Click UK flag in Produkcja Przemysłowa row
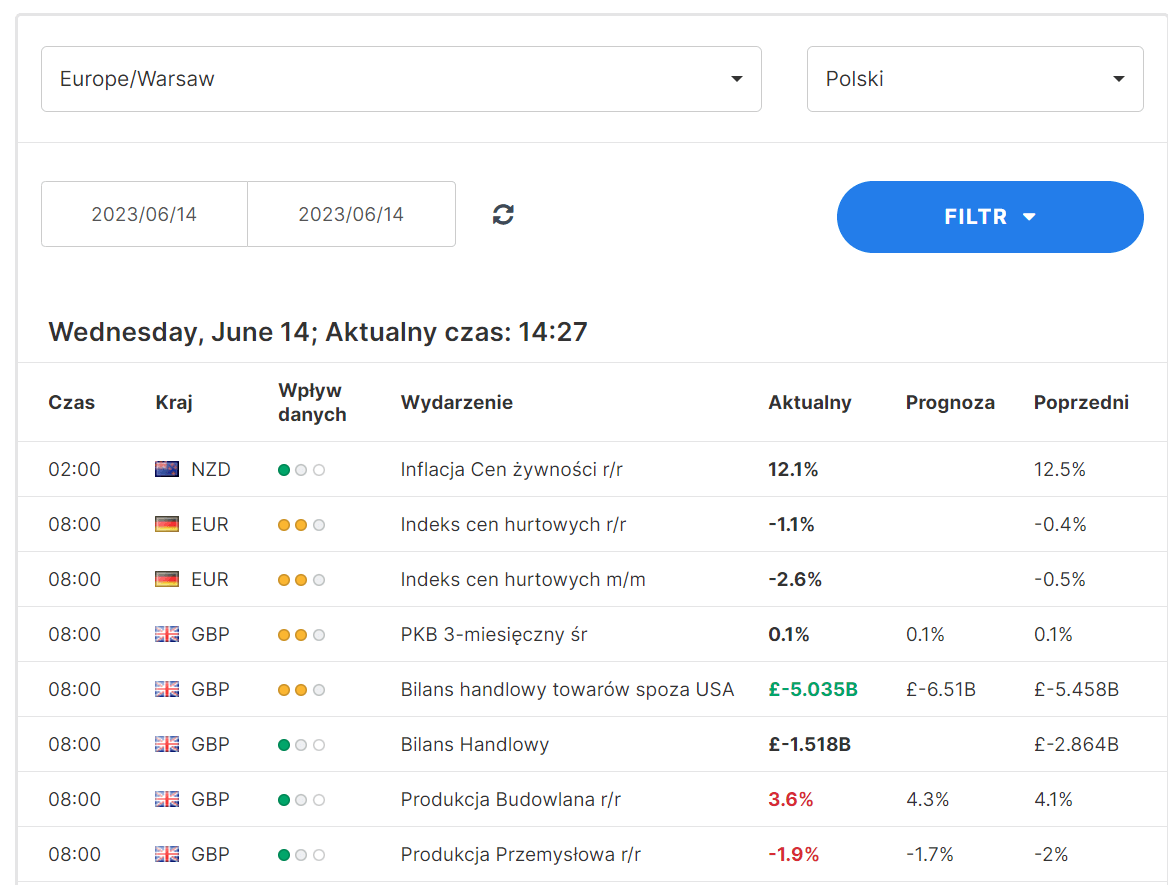The image size is (1168, 885). tap(167, 854)
